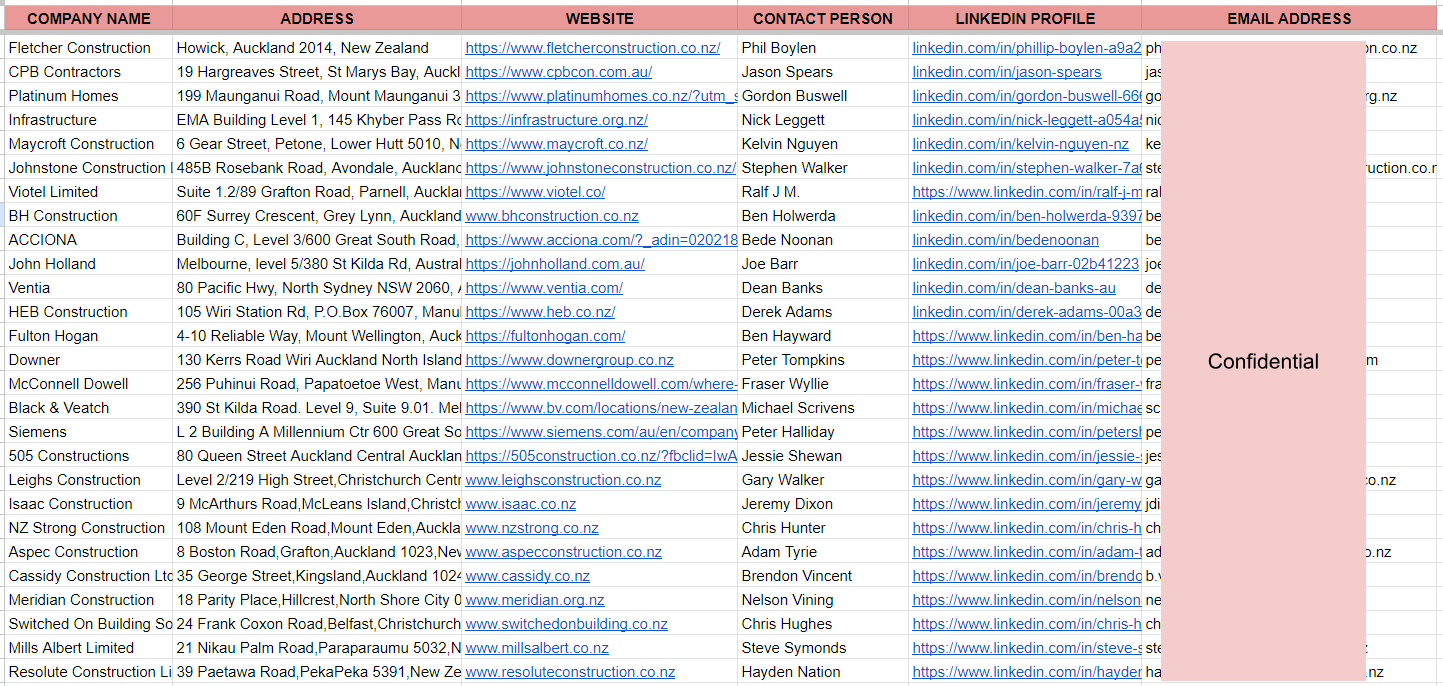Open the millsalbert.co.nz link

click(x=537, y=648)
